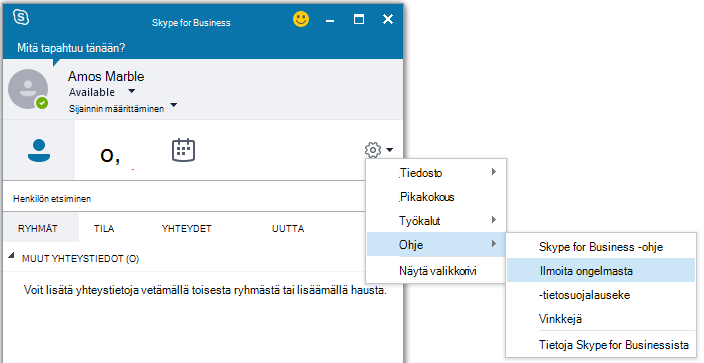Choose Vinkkejä submenu entry

pos(601,319)
